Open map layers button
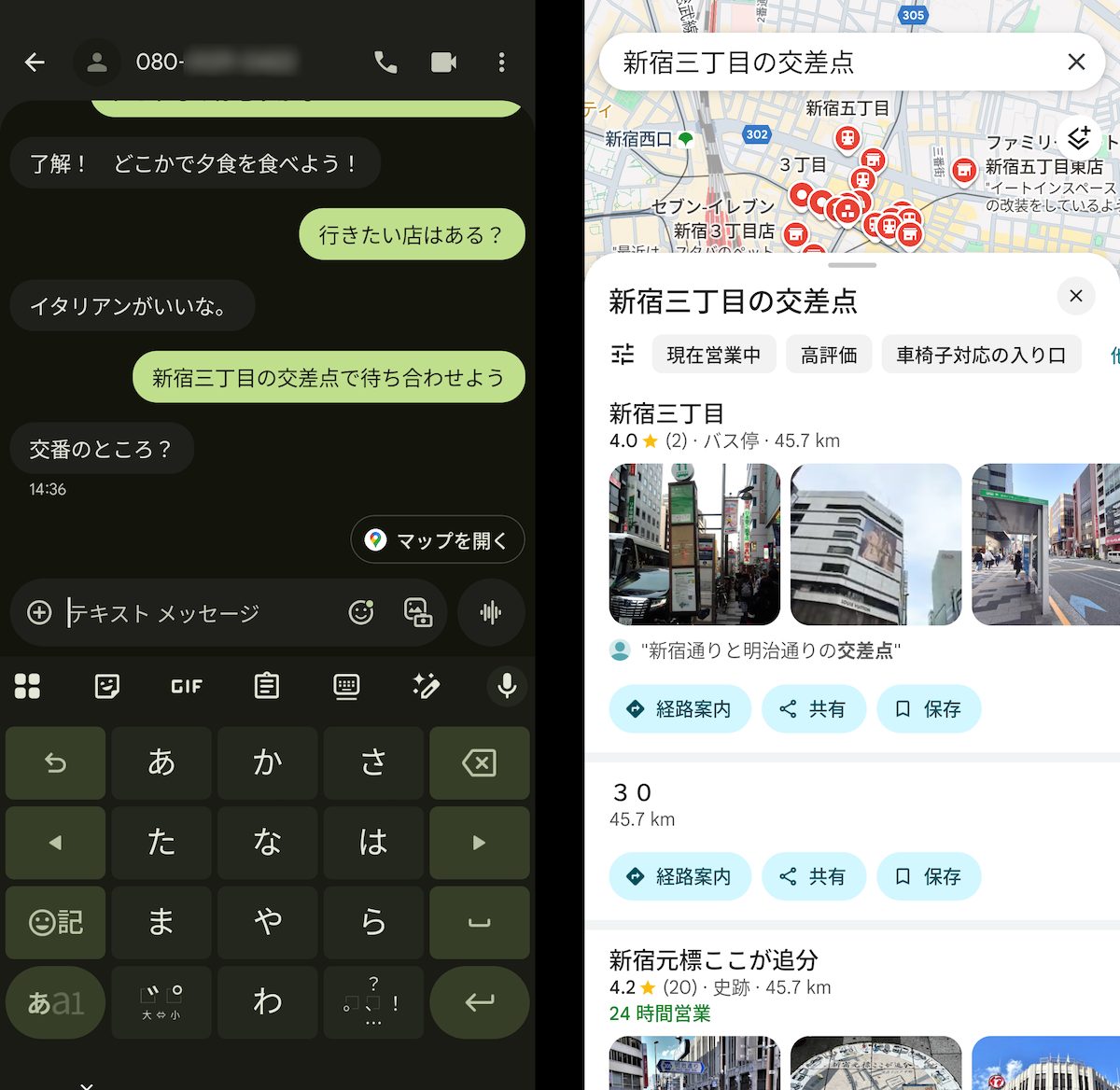The width and height of the screenshot is (1120, 1090). click(1079, 138)
